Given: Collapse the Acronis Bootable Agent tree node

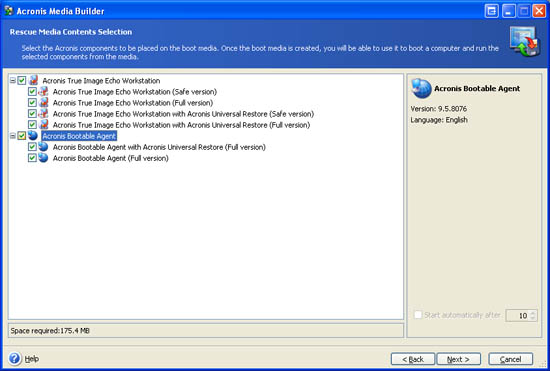Looking at the screenshot, I should 13,136.
